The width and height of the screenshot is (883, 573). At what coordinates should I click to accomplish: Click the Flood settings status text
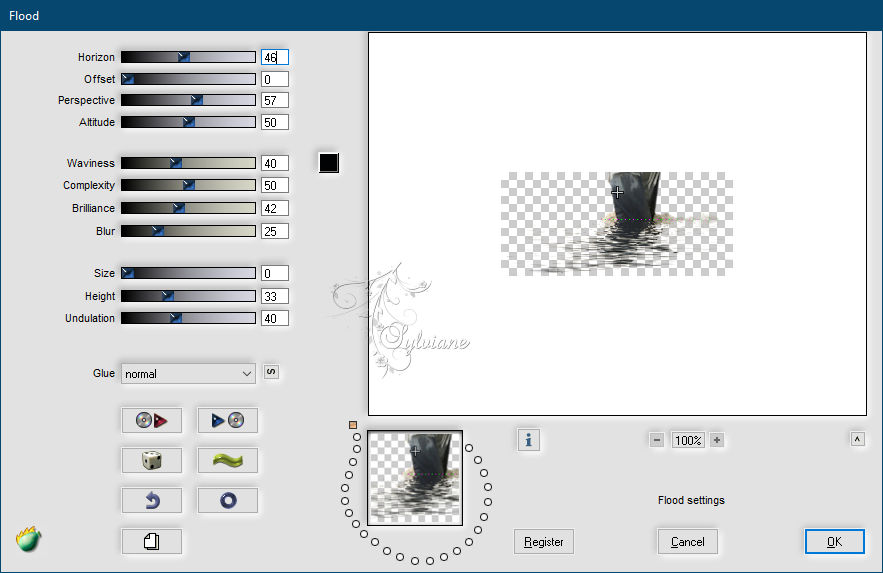[x=691, y=500]
